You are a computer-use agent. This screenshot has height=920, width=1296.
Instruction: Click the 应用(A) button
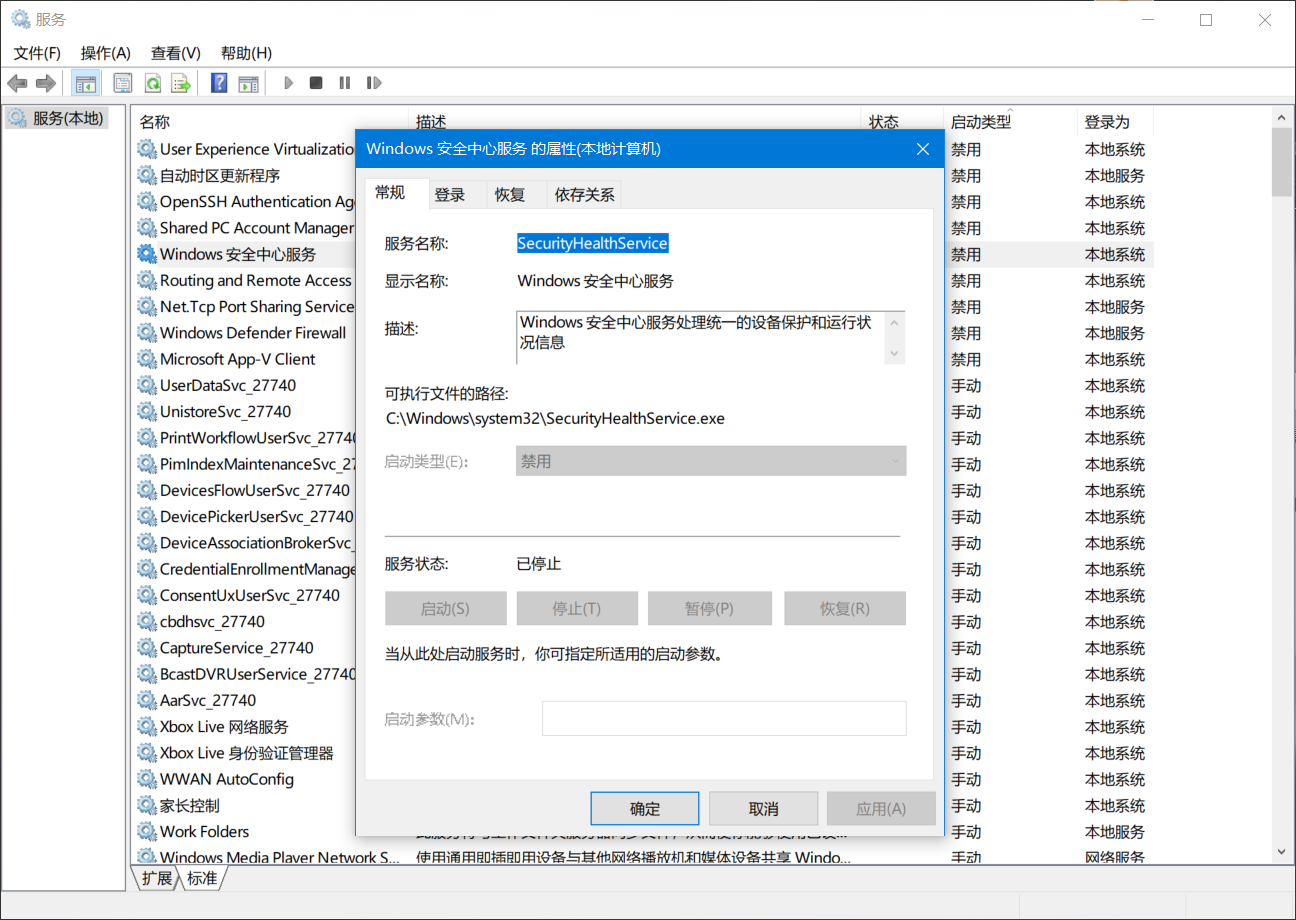(881, 808)
